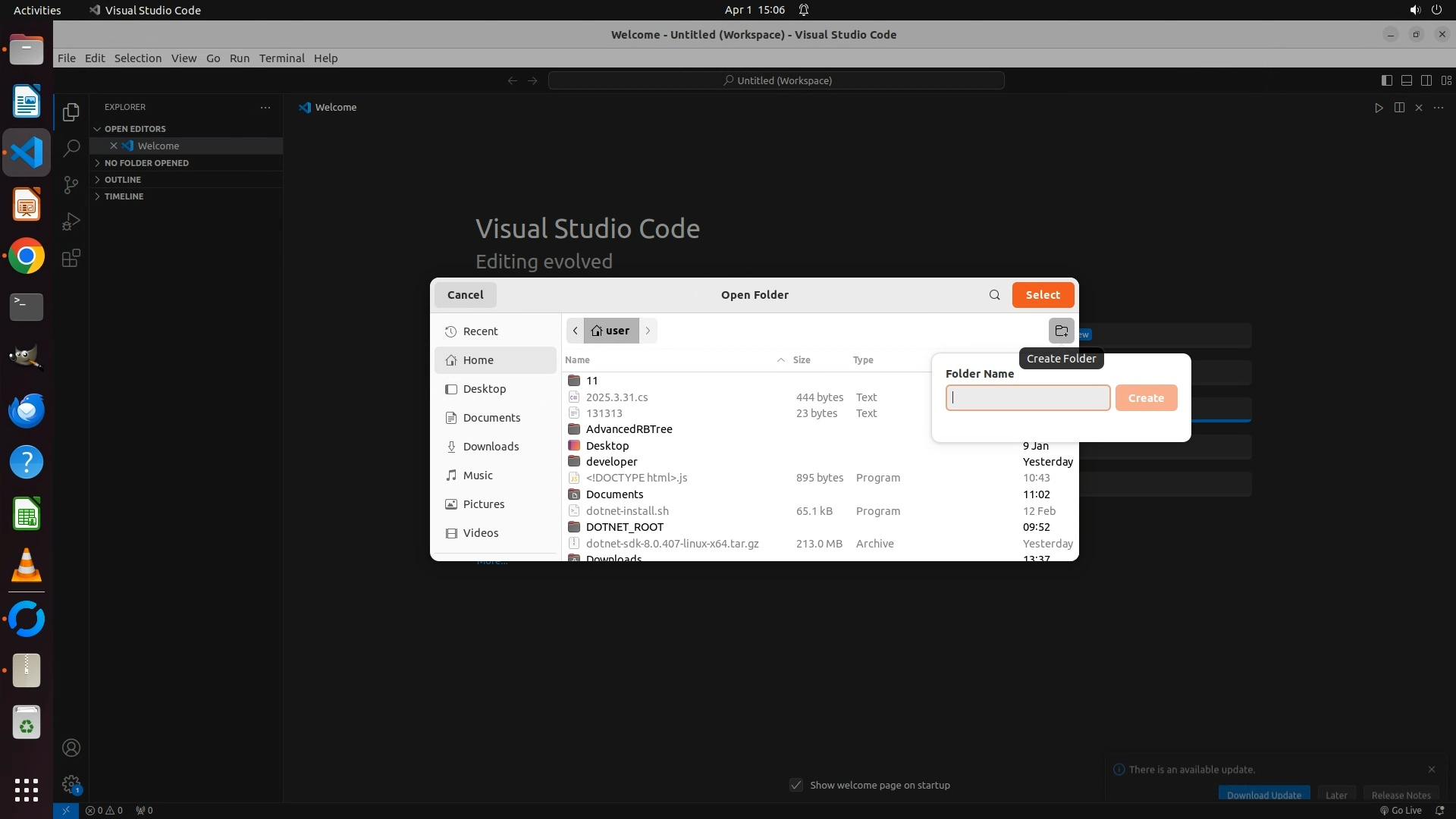Click the Create Folder icon button
Image resolution: width=1456 pixels, height=819 pixels.
pos(1061,331)
